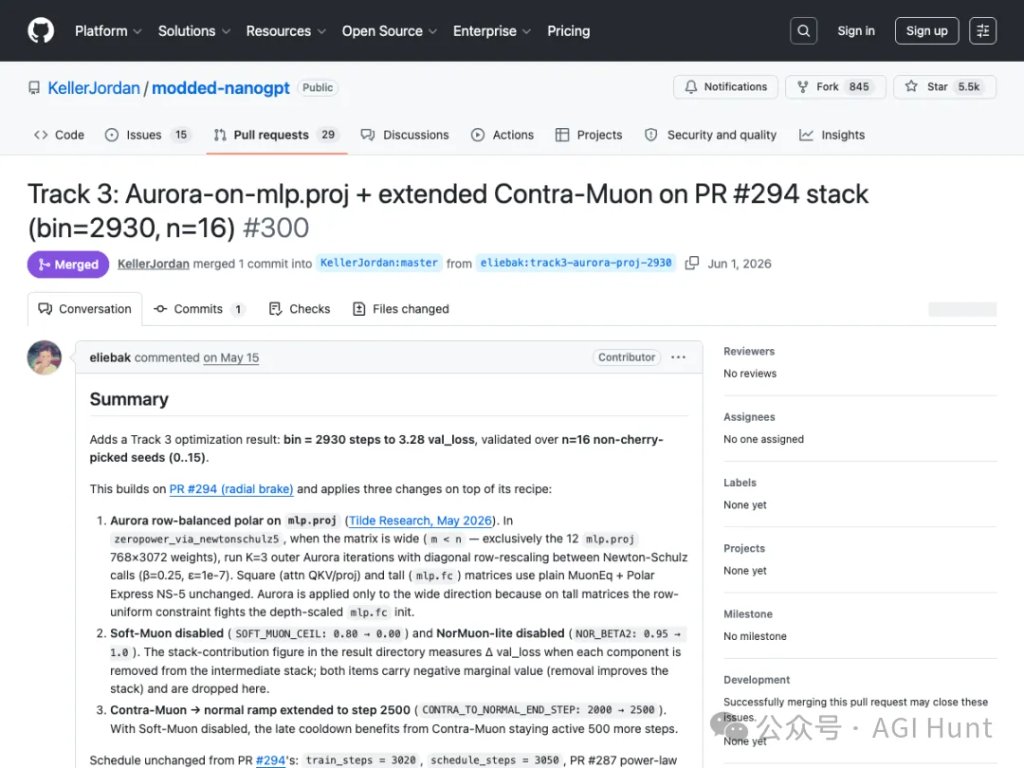Click the bell icon in Notifications
The width and height of the screenshot is (1024, 768).
click(690, 87)
